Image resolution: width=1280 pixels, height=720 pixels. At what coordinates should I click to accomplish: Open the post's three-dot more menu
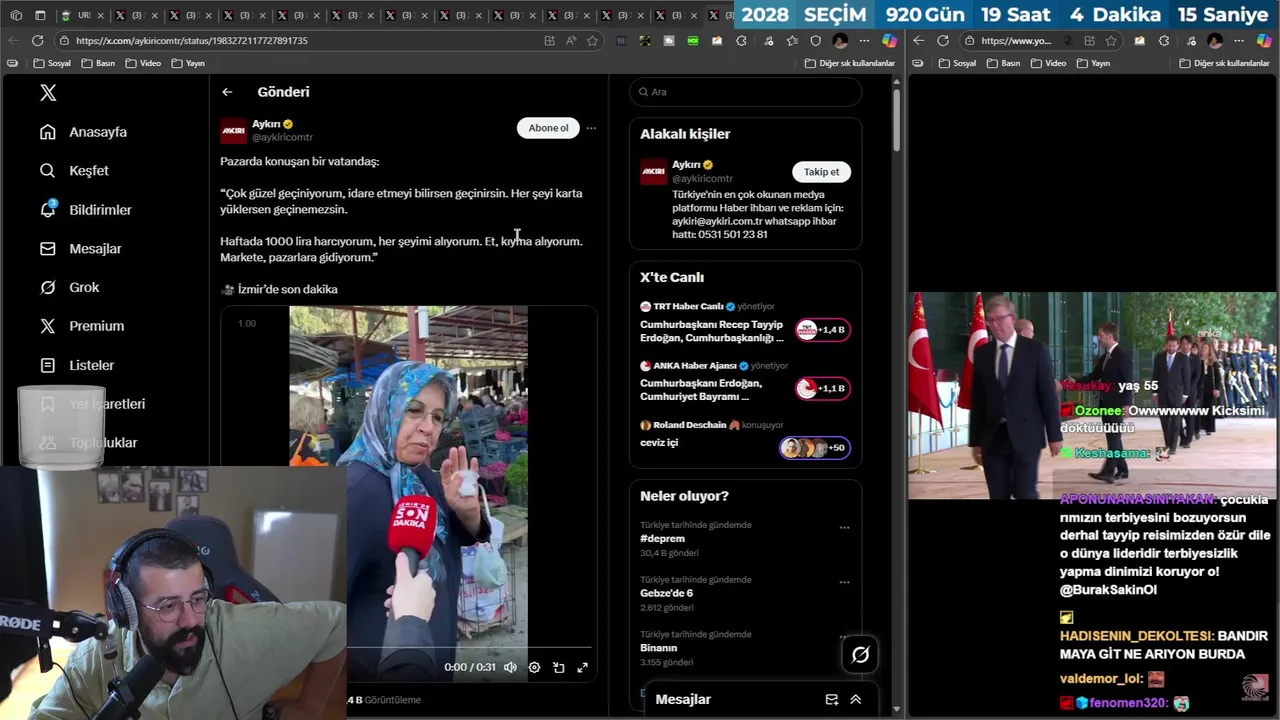point(591,128)
